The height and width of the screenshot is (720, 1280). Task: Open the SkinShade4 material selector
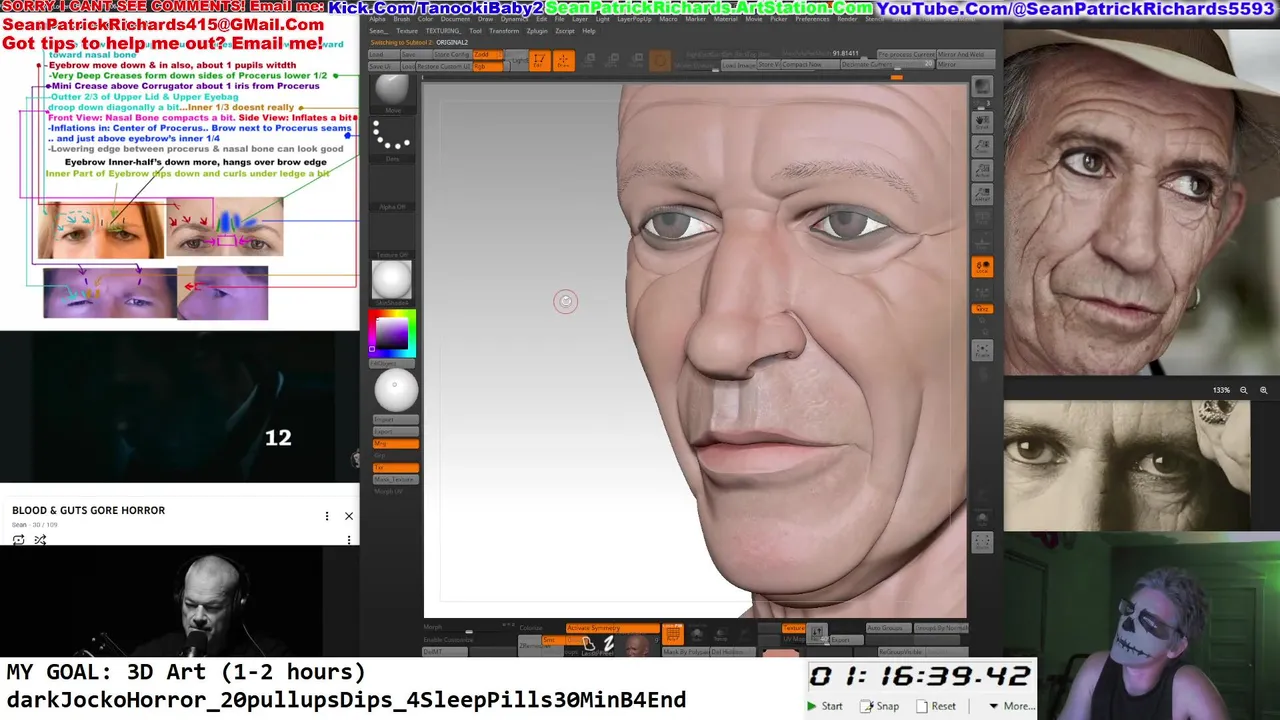[391, 283]
